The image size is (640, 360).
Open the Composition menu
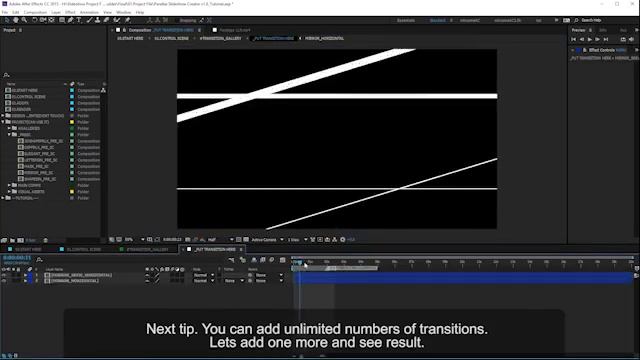click(35, 13)
